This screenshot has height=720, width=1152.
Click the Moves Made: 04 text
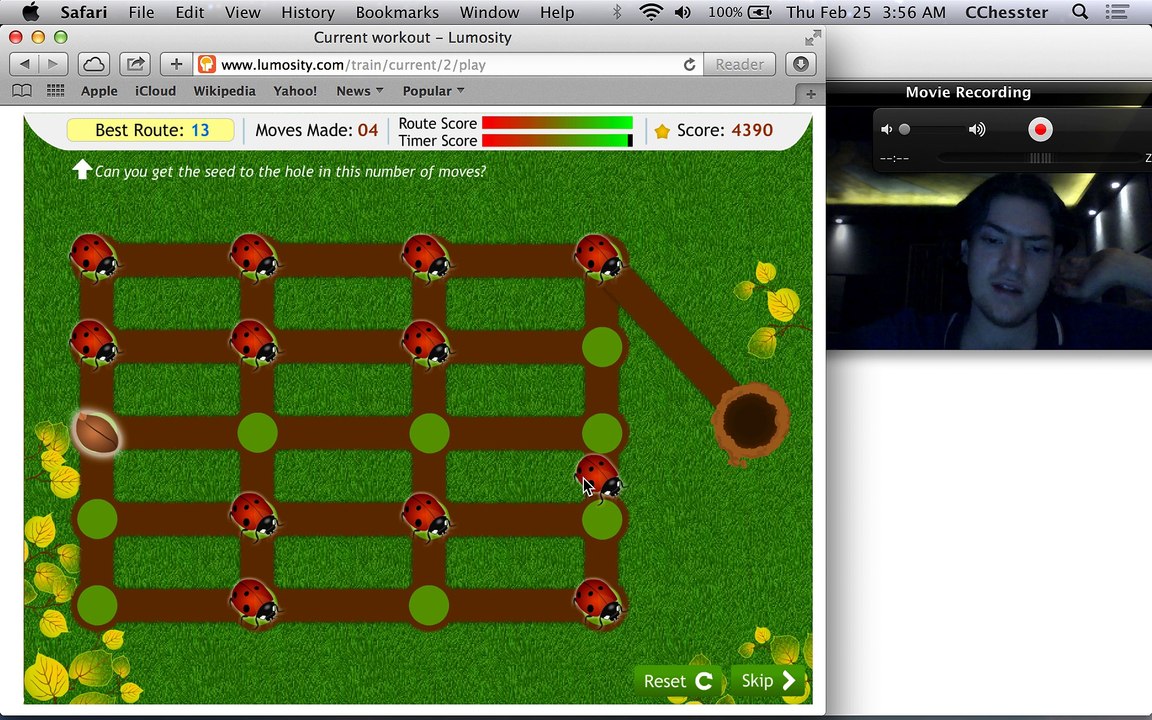tap(317, 131)
